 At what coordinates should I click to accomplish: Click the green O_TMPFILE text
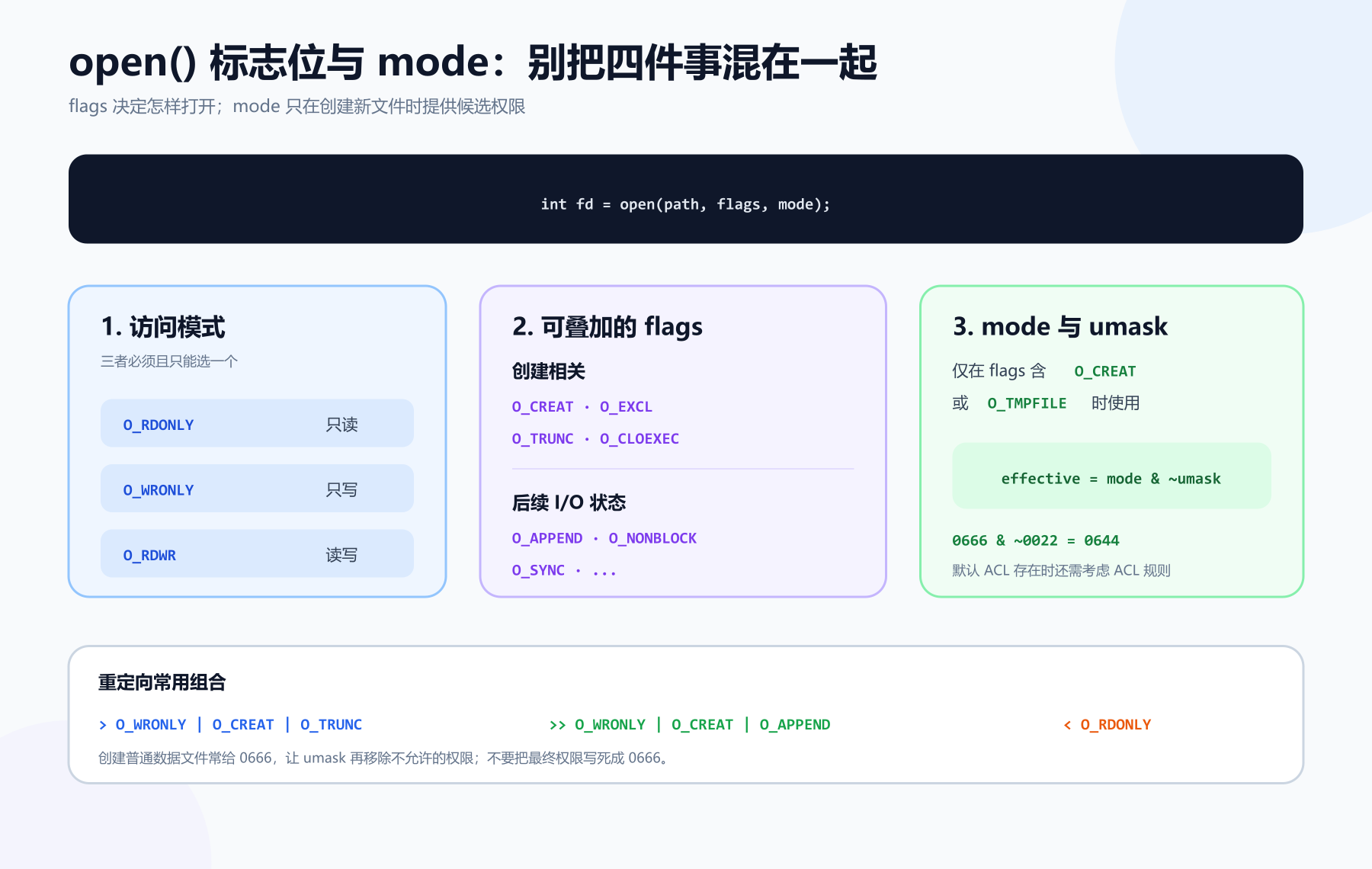(x=1027, y=403)
